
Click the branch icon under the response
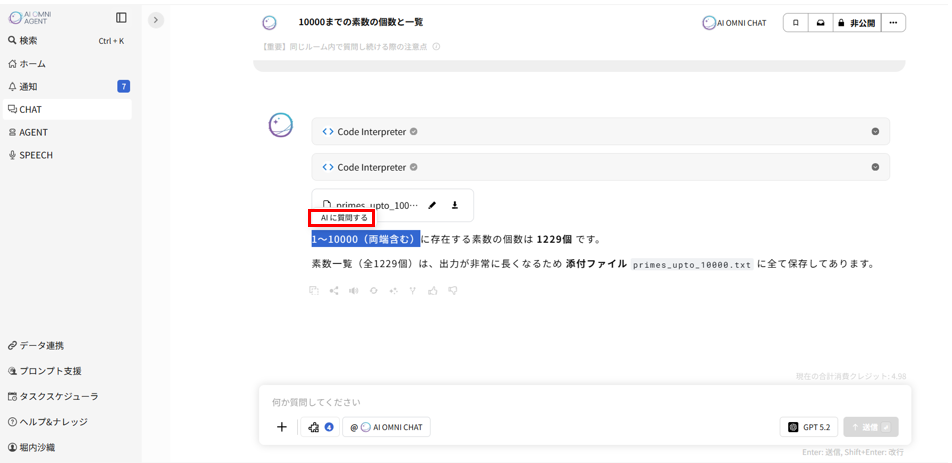413,291
